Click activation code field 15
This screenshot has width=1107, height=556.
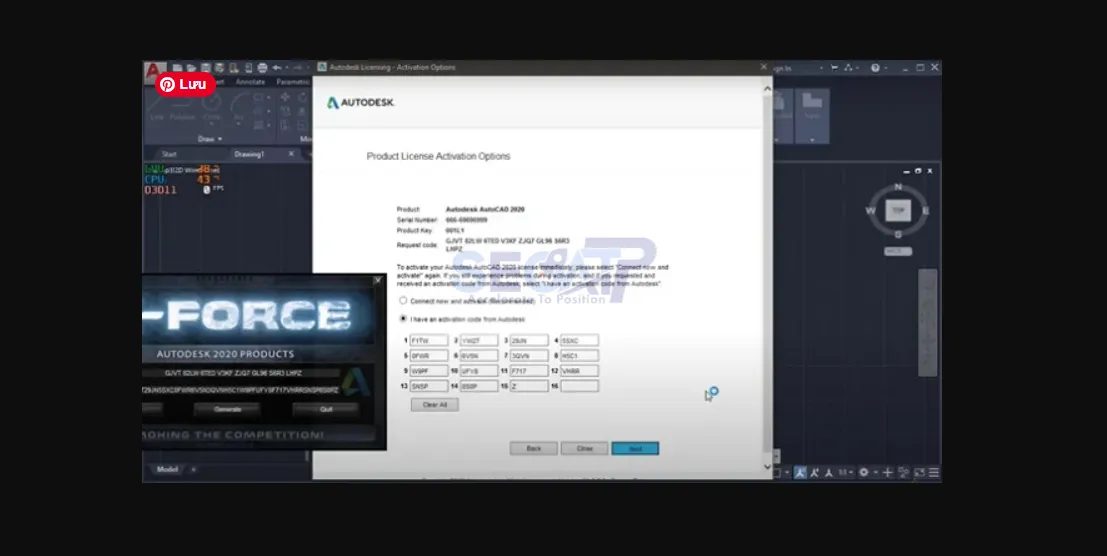(x=529, y=386)
